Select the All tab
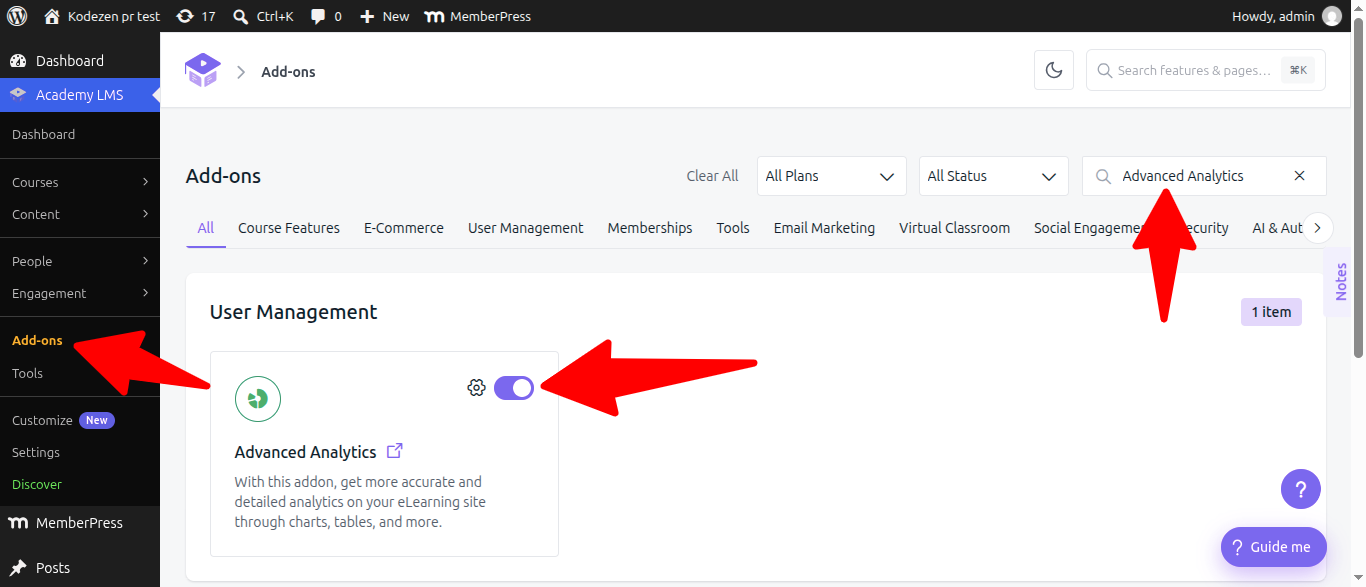The height and width of the screenshot is (587, 1366). (206, 228)
